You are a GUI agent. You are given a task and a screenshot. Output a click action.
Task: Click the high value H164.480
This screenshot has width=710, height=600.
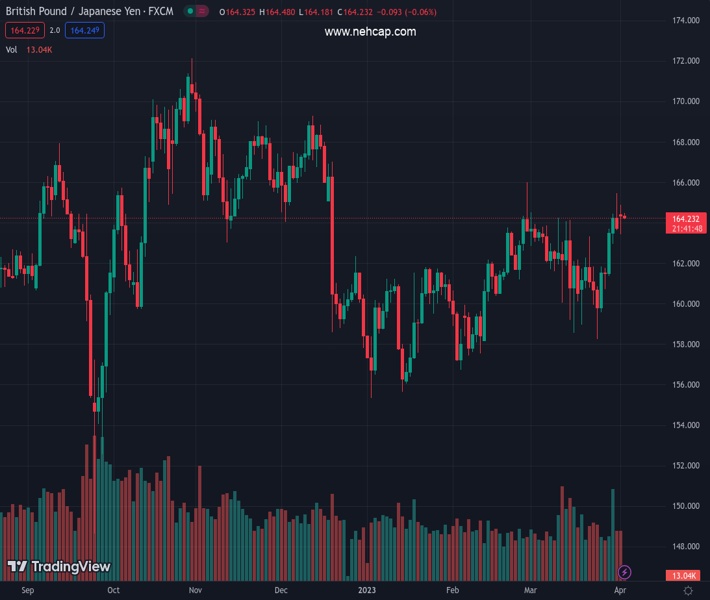click(x=277, y=12)
